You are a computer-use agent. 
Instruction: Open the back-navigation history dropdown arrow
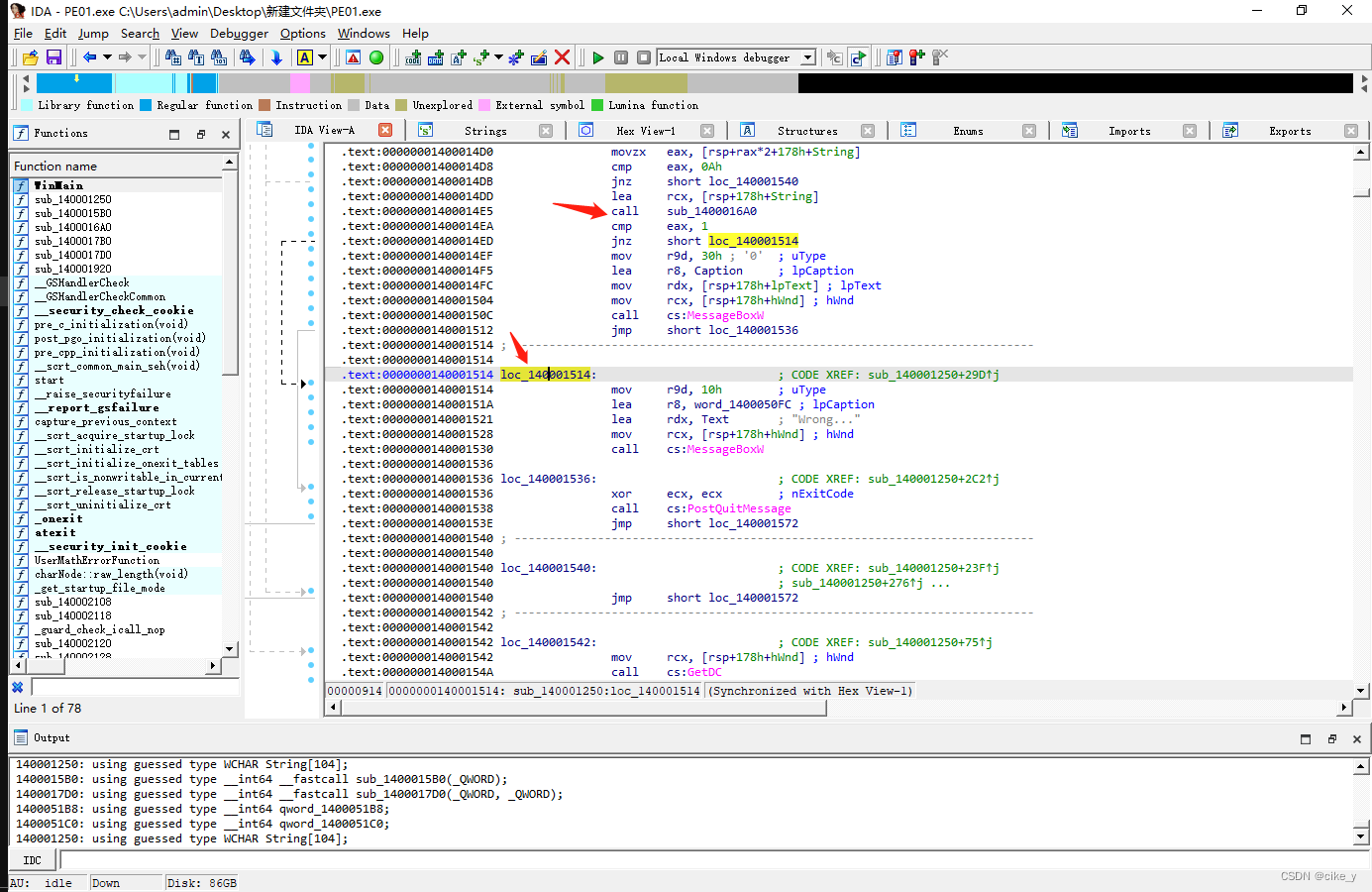click(107, 57)
